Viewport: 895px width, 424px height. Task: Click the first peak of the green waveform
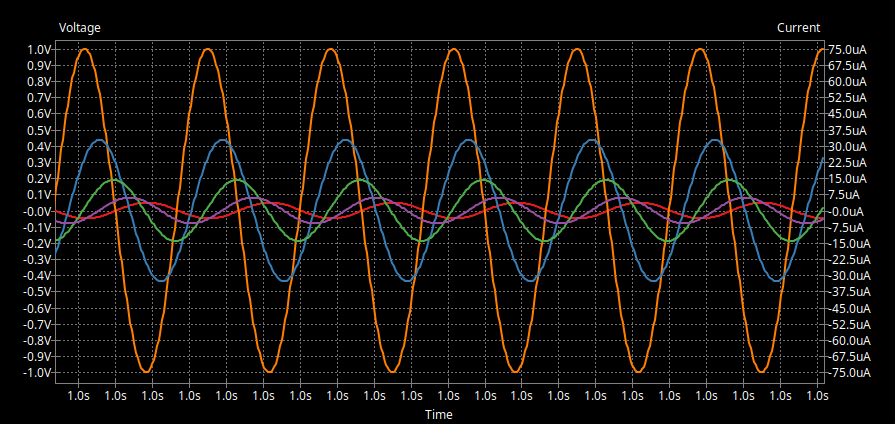(x=114, y=180)
